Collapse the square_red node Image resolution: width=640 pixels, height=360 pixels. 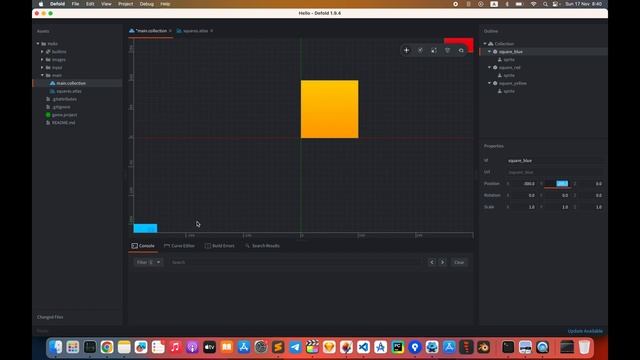489,67
